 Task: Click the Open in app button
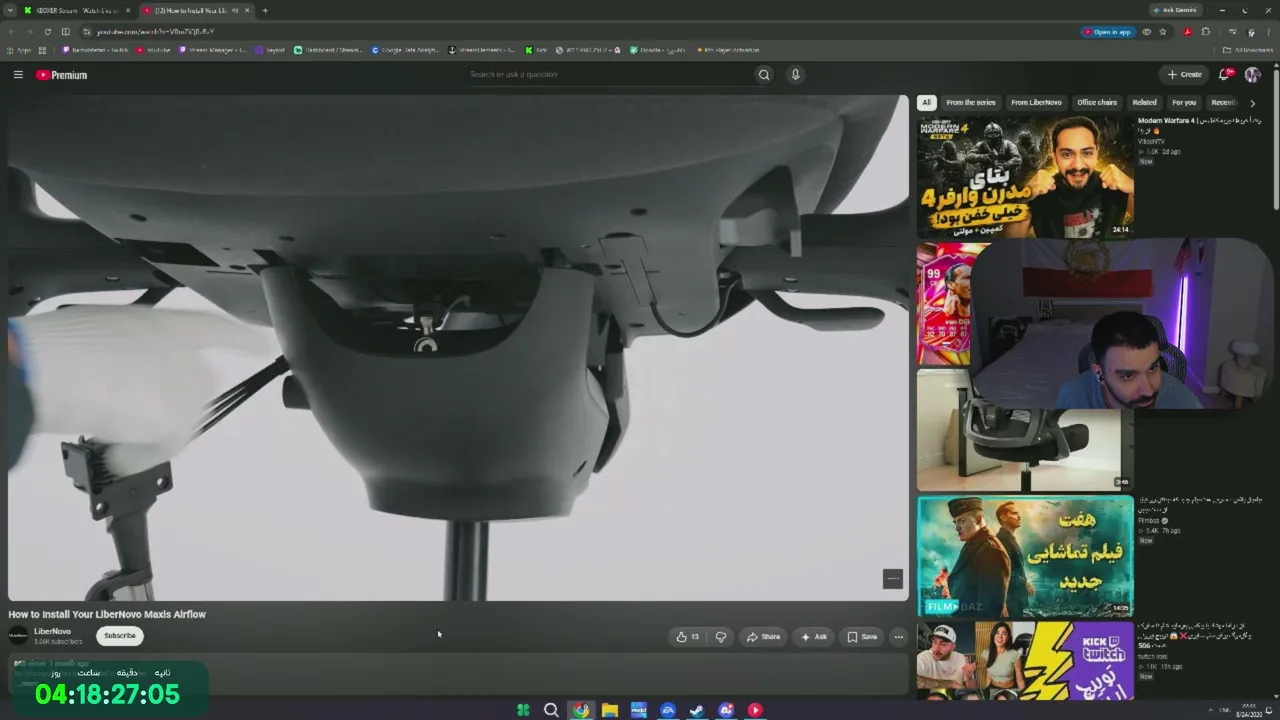(1107, 32)
